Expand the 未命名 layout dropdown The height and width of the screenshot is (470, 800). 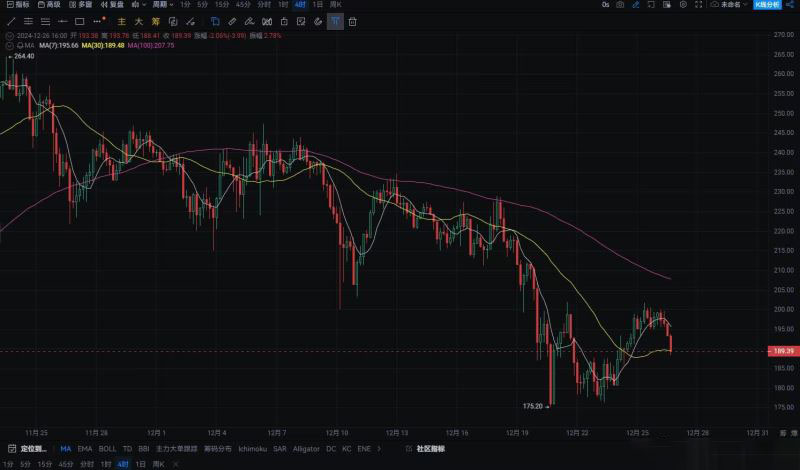click(x=728, y=5)
